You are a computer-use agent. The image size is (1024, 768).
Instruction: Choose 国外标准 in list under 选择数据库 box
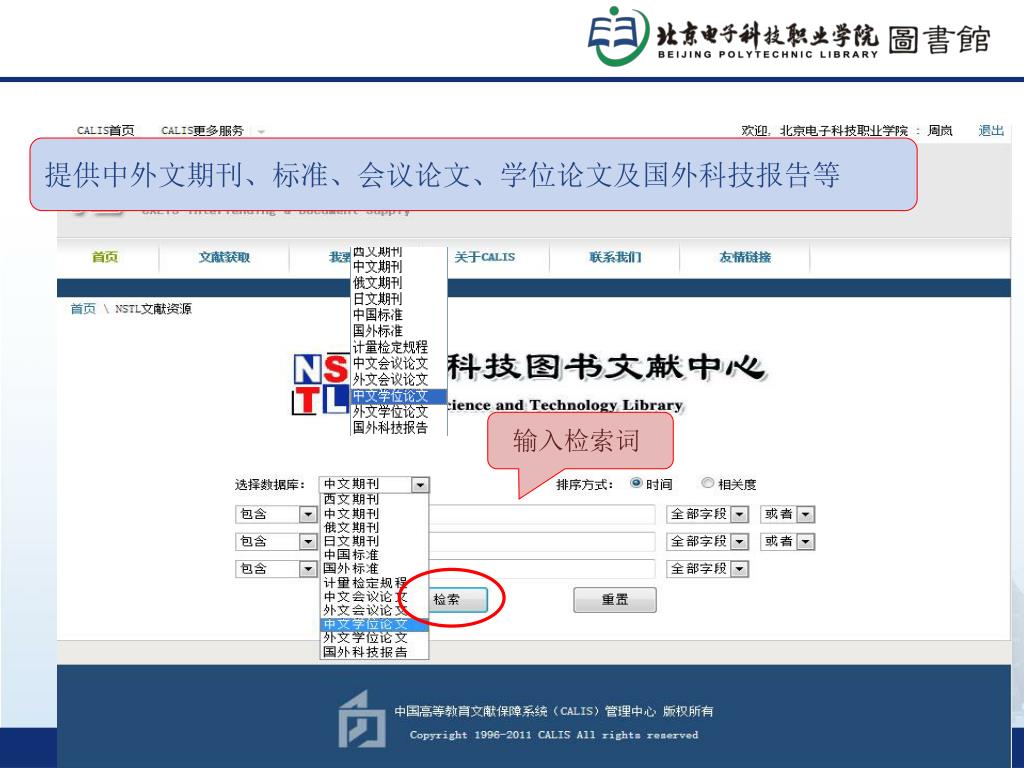click(374, 569)
